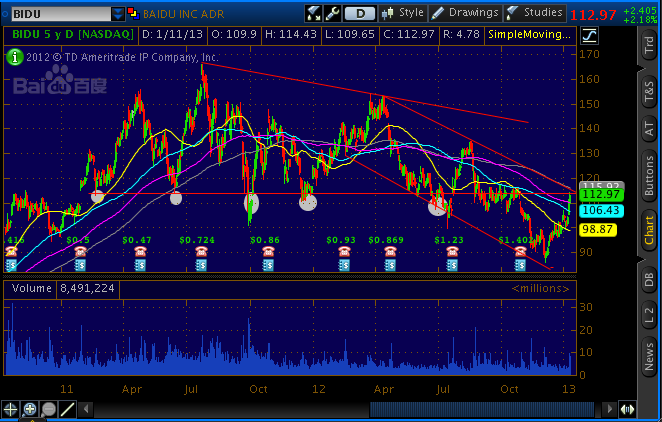Select the trendline drawing tool
662x422 pixels.
(68, 409)
